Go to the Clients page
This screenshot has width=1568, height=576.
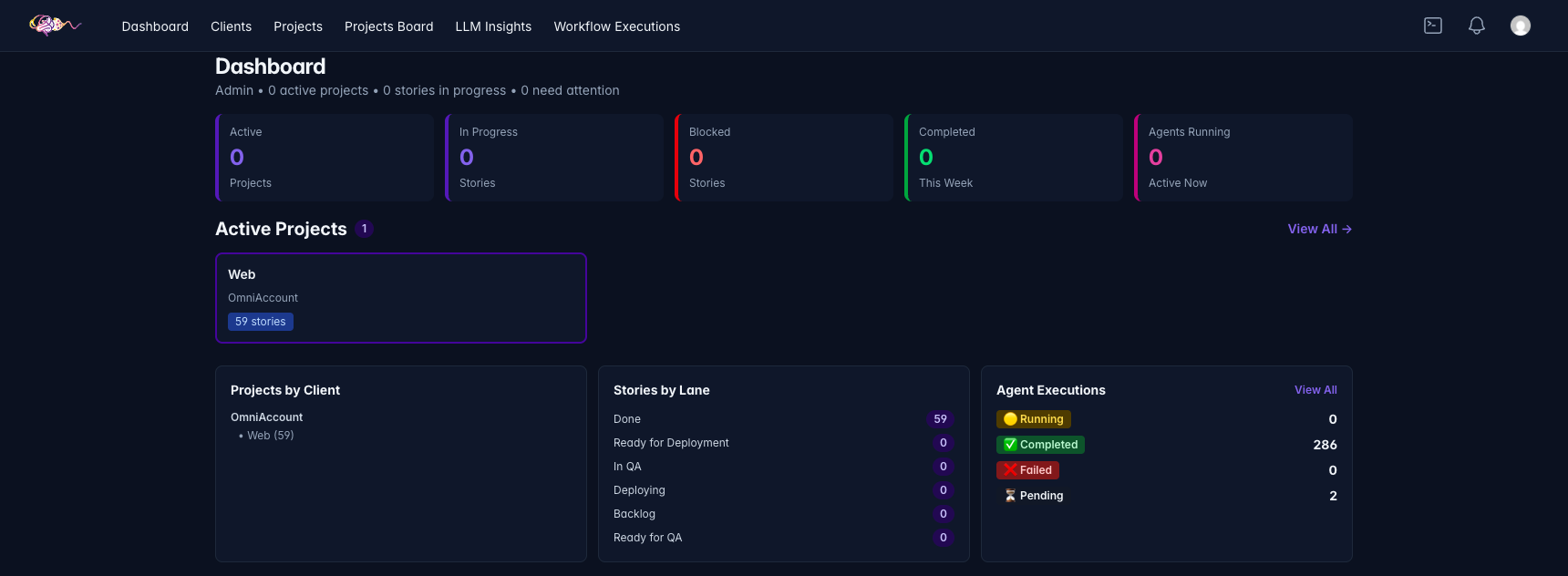[231, 26]
